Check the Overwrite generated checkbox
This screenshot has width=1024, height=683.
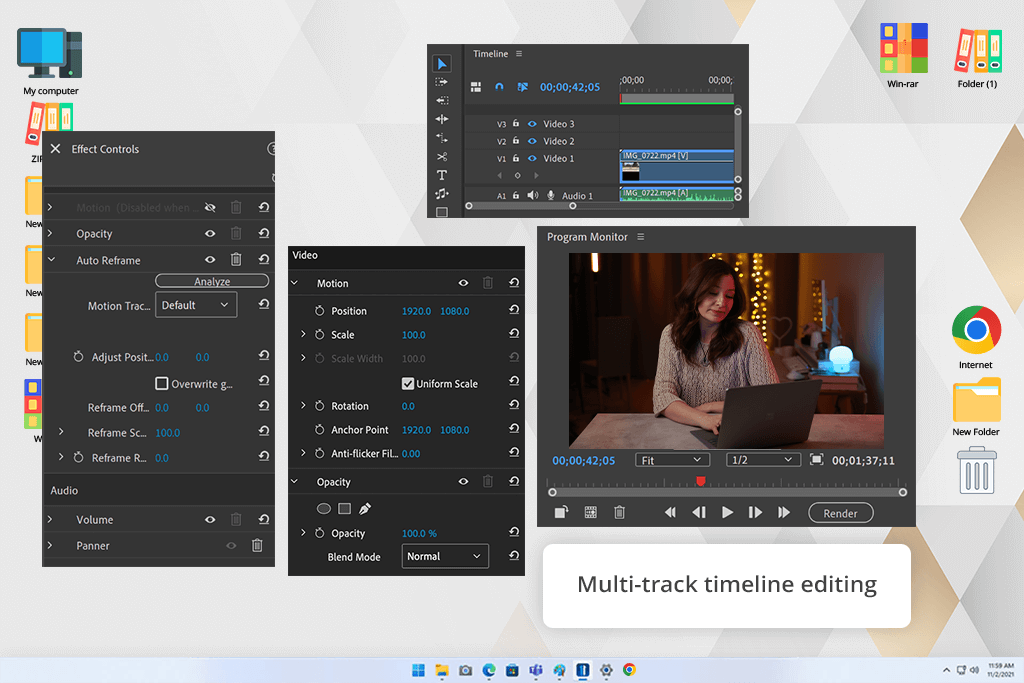[161, 383]
